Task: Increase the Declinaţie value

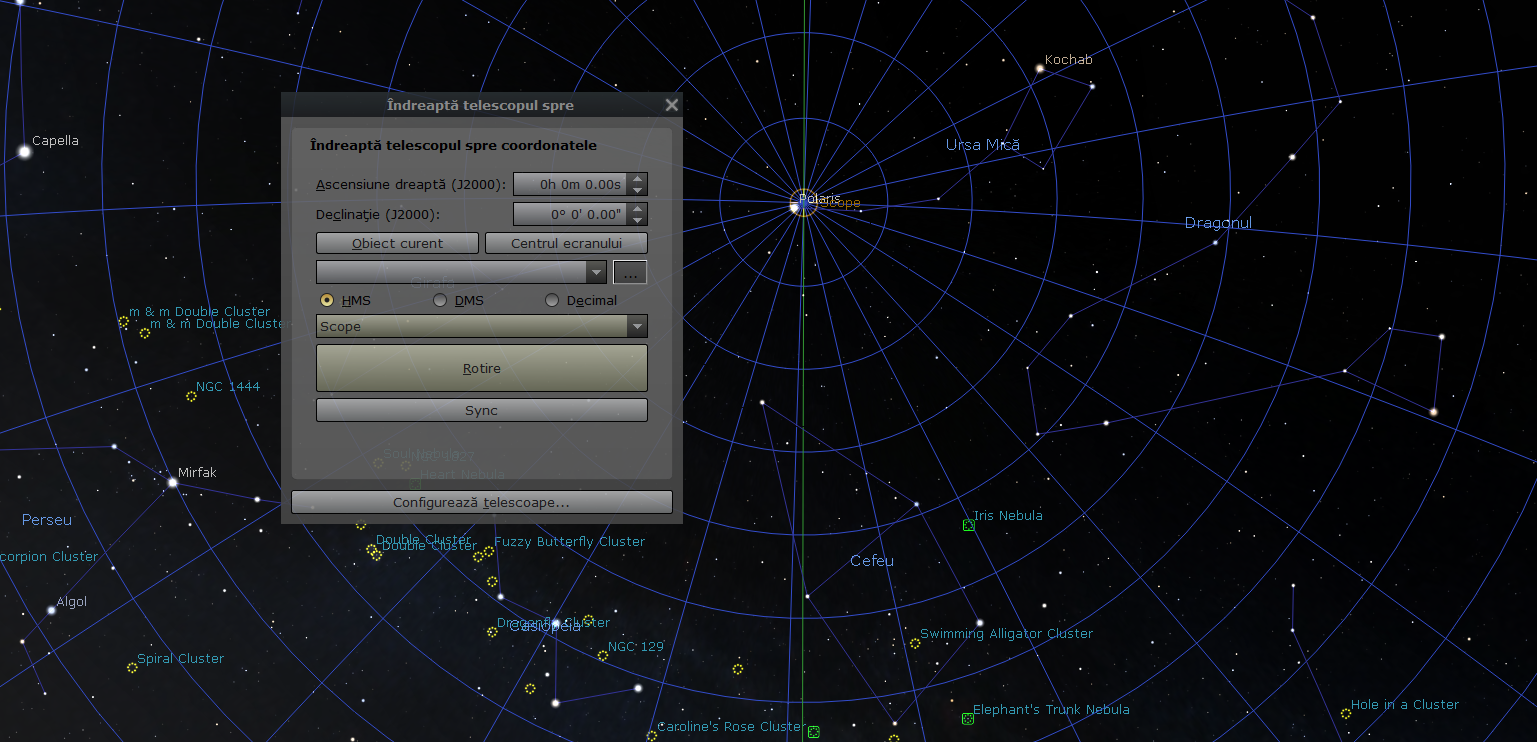Action: tap(638, 208)
